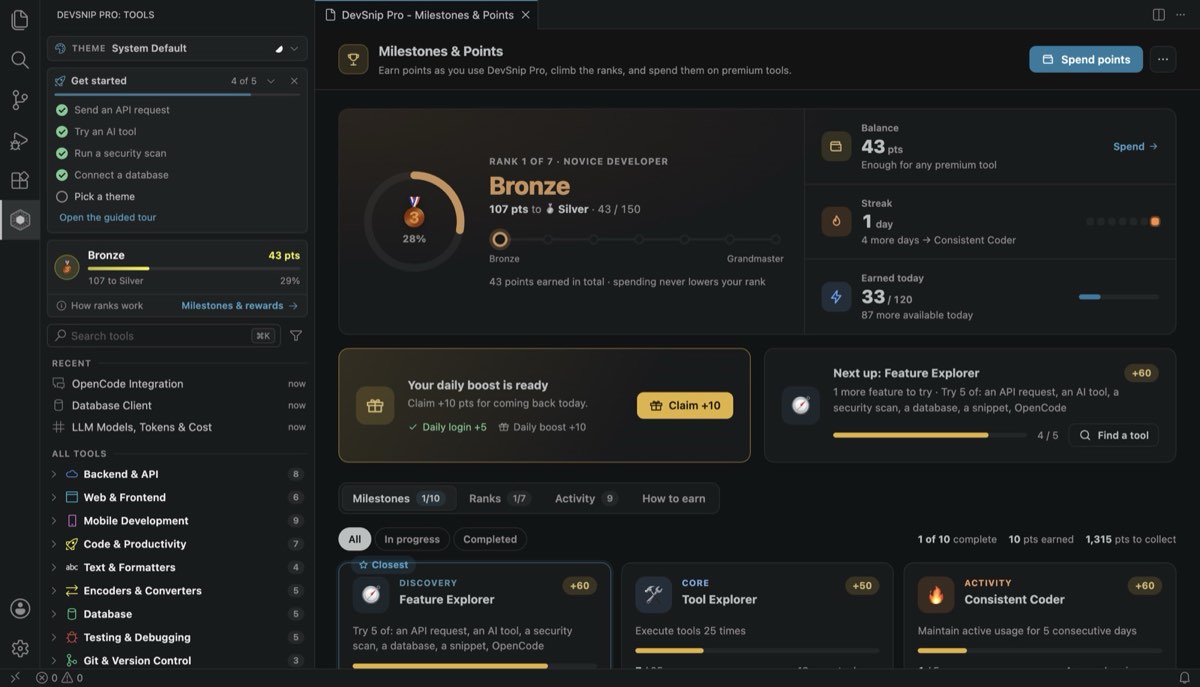Viewport: 1200px width, 687px height.
Task: Open Source Control in activity bar
Action: click(19, 100)
